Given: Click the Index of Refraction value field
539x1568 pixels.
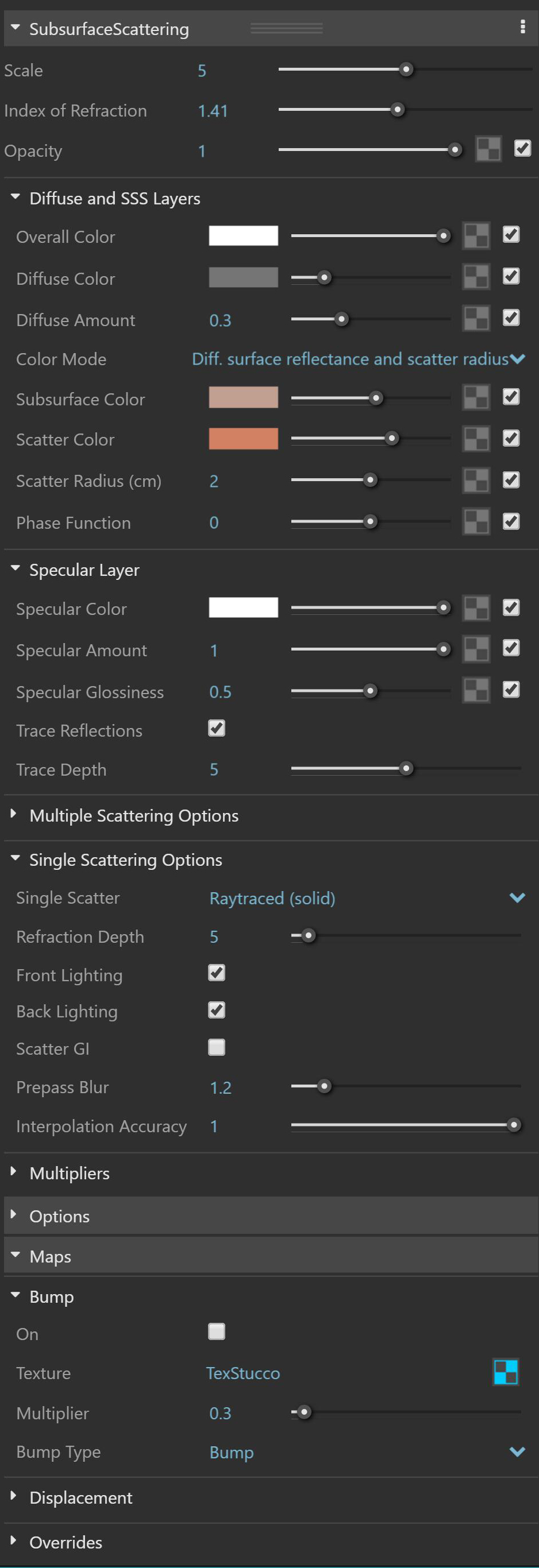Looking at the screenshot, I should 213,111.
